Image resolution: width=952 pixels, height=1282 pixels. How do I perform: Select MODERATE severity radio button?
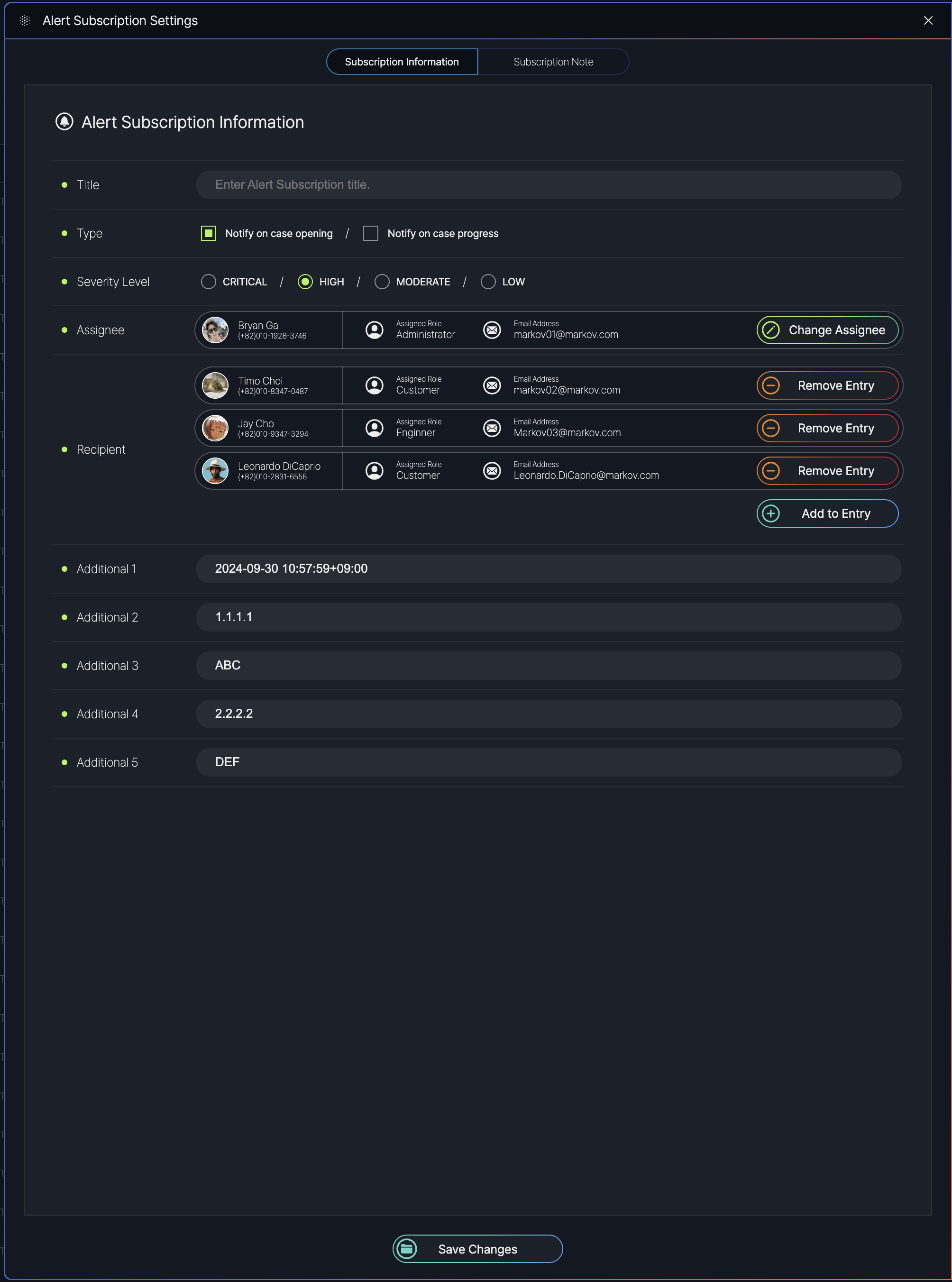(x=382, y=282)
